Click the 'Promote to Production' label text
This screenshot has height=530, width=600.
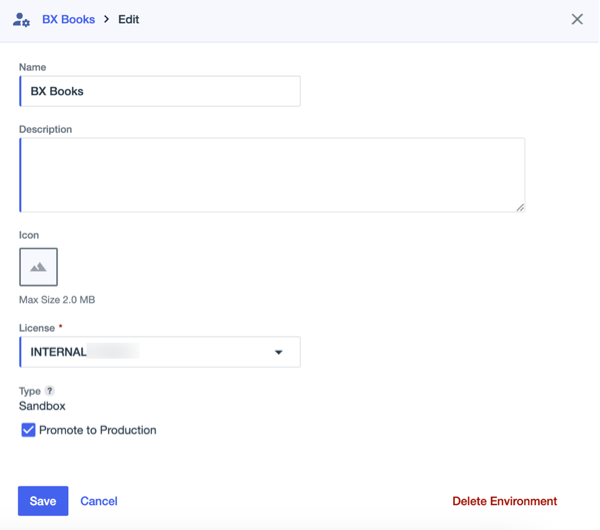coord(97,430)
